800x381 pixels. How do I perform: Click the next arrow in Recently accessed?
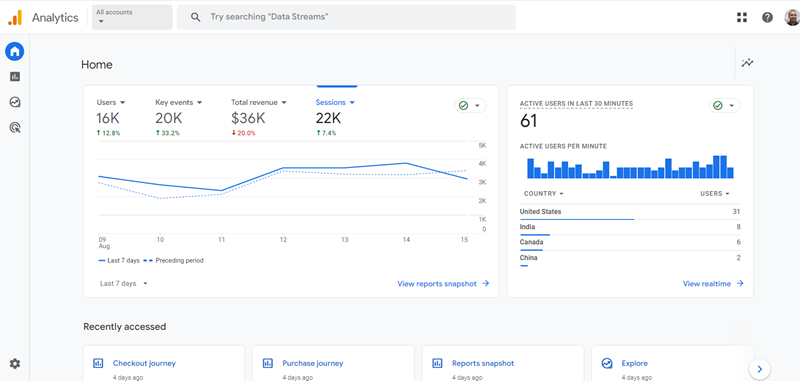click(x=760, y=369)
